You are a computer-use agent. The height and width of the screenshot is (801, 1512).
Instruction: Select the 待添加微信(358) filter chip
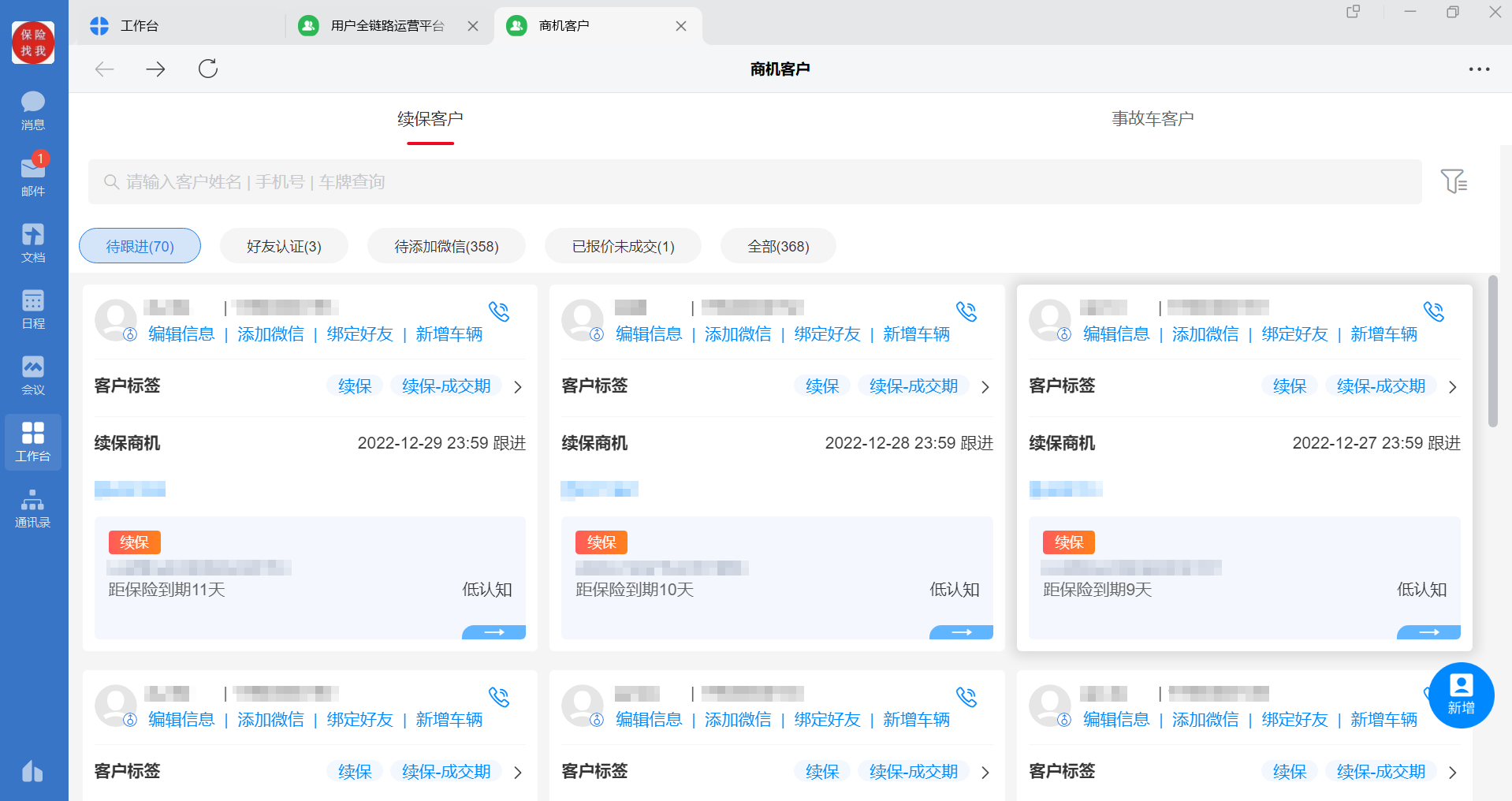point(446,246)
